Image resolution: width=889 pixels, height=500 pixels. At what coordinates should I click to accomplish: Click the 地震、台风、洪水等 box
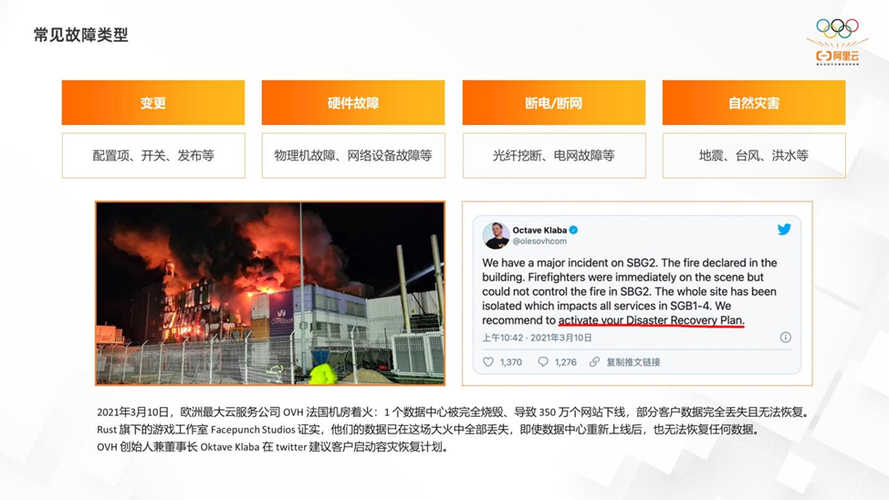coord(754,155)
